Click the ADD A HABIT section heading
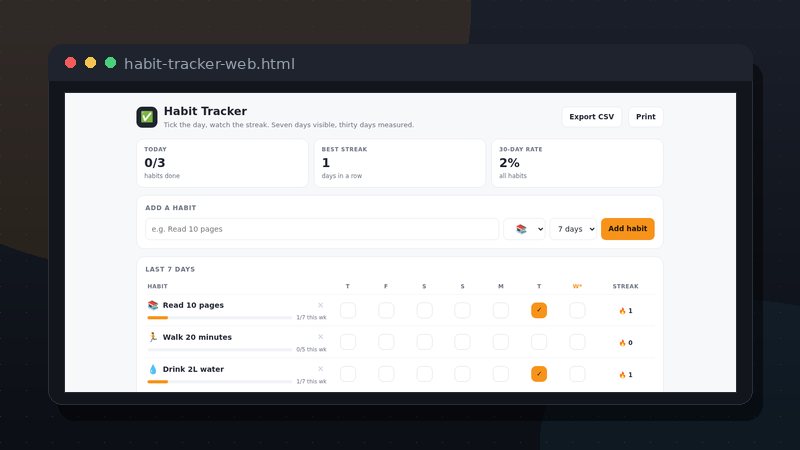This screenshot has width=800, height=450. click(x=170, y=208)
